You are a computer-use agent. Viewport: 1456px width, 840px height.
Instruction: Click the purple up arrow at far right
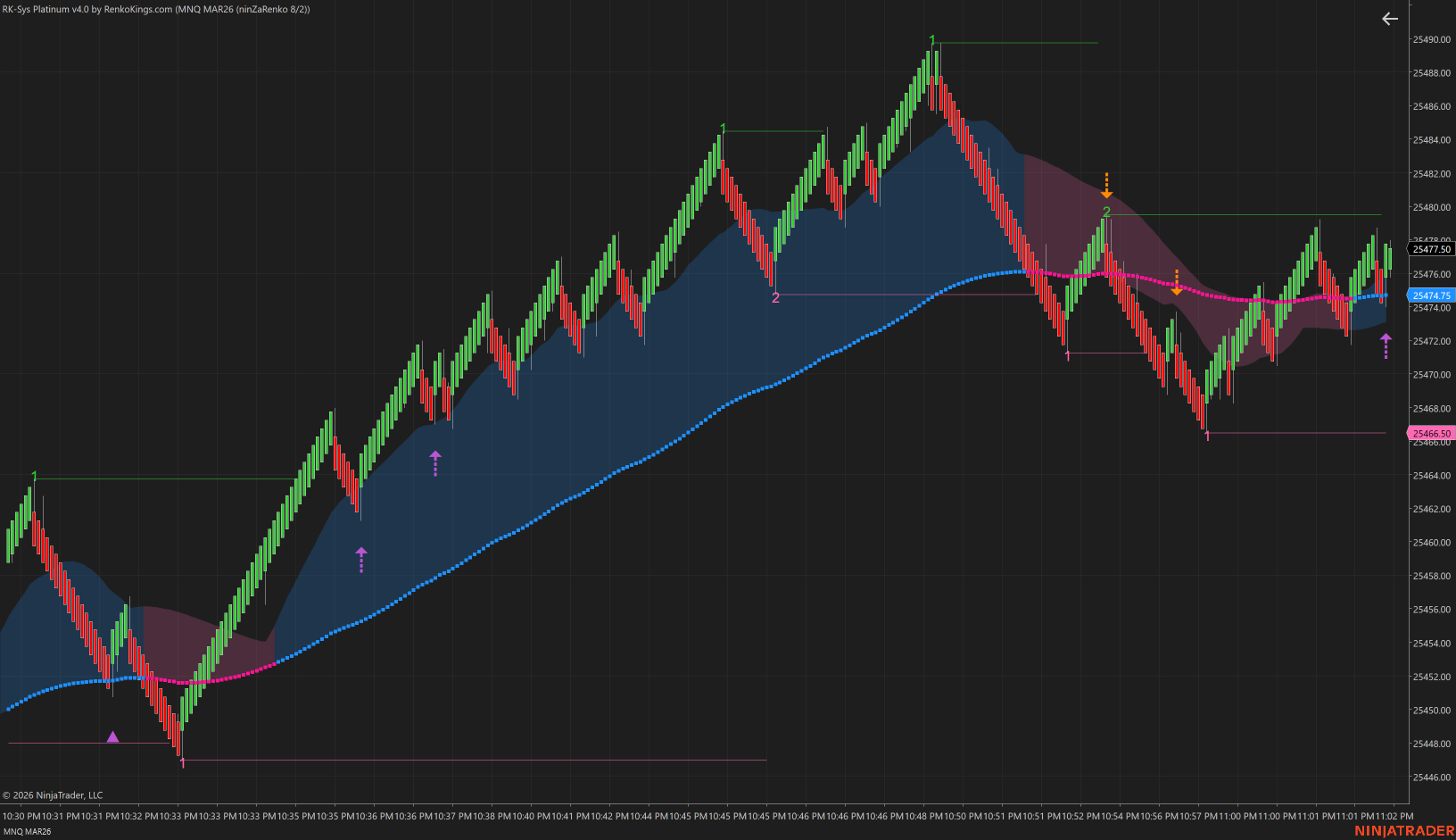[1386, 345]
